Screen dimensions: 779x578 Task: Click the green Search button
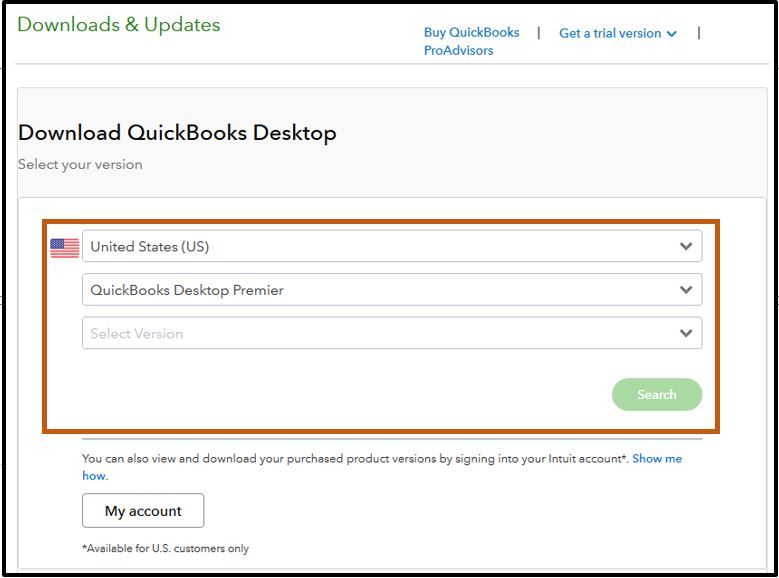pyautogui.click(x=657, y=395)
